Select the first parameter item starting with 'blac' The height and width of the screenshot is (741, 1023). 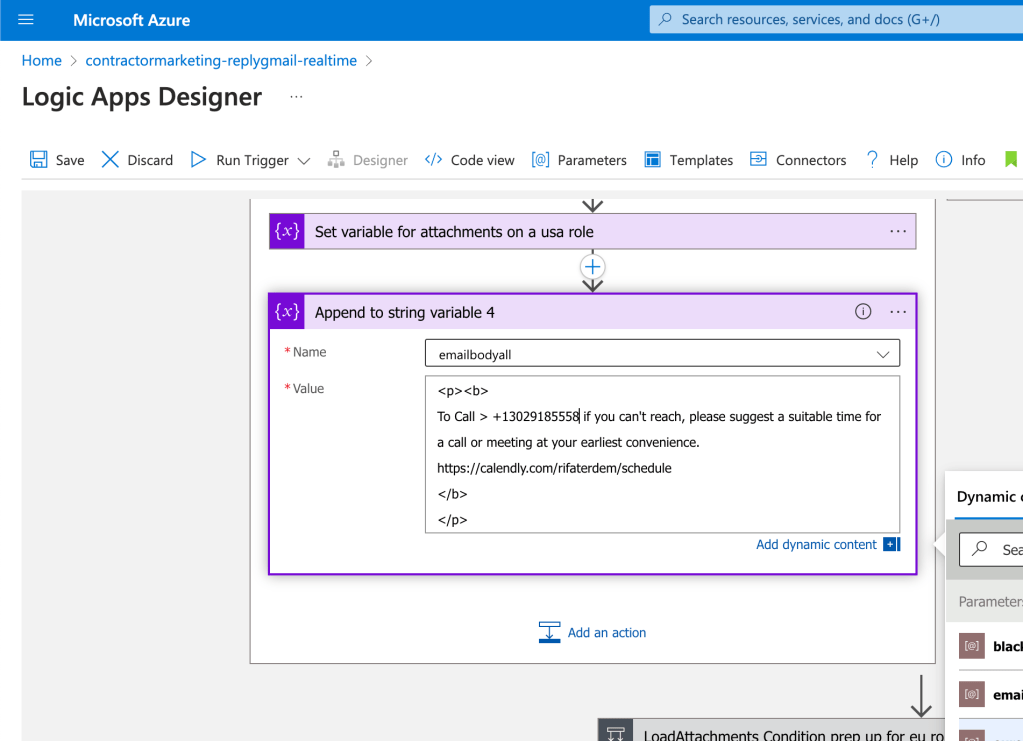[990, 646]
